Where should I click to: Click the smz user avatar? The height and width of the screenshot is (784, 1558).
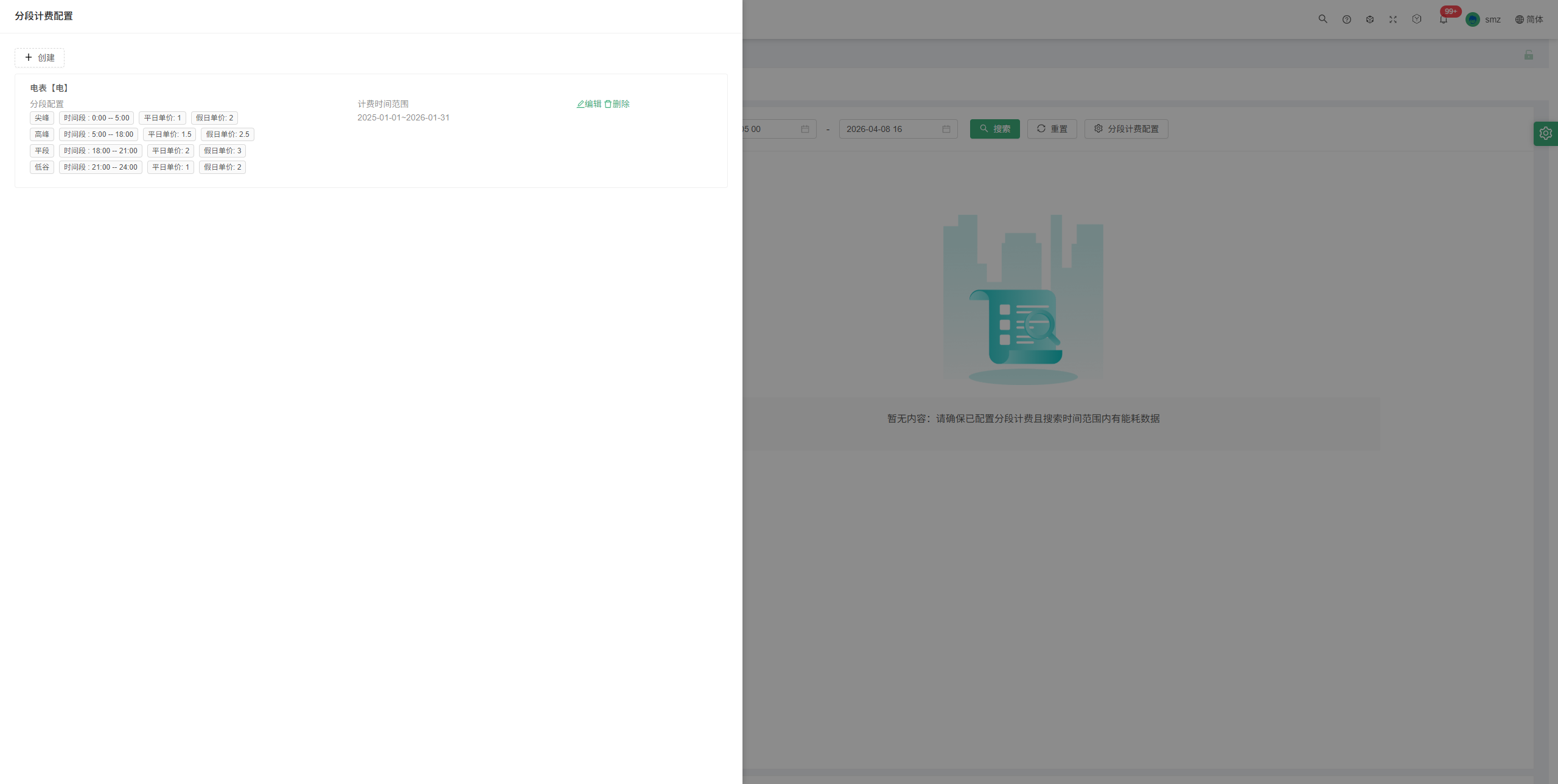(1473, 19)
